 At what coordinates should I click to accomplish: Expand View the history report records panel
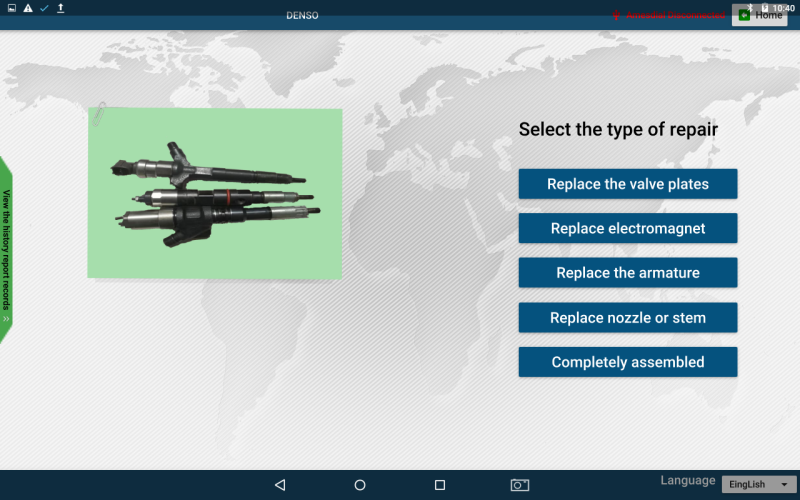(x=6, y=245)
